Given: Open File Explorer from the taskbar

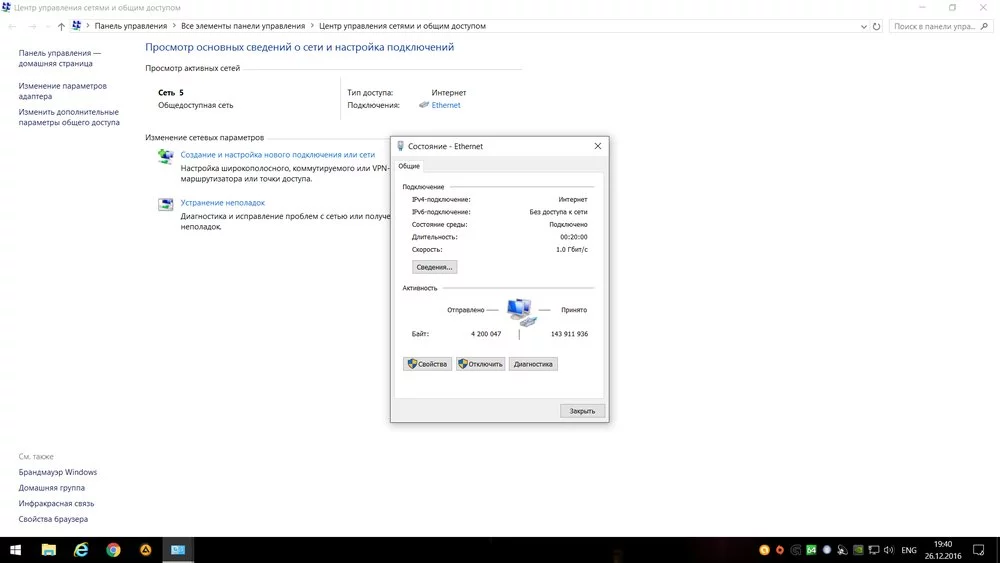Looking at the screenshot, I should coord(49,550).
